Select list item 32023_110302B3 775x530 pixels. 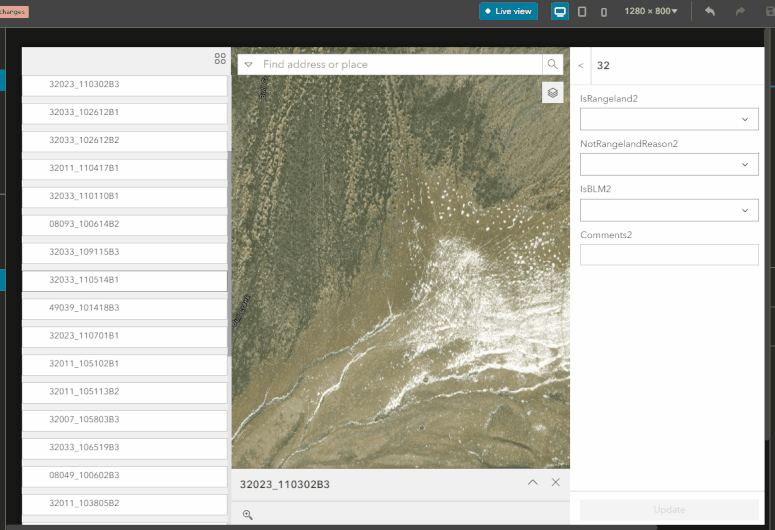(x=125, y=85)
